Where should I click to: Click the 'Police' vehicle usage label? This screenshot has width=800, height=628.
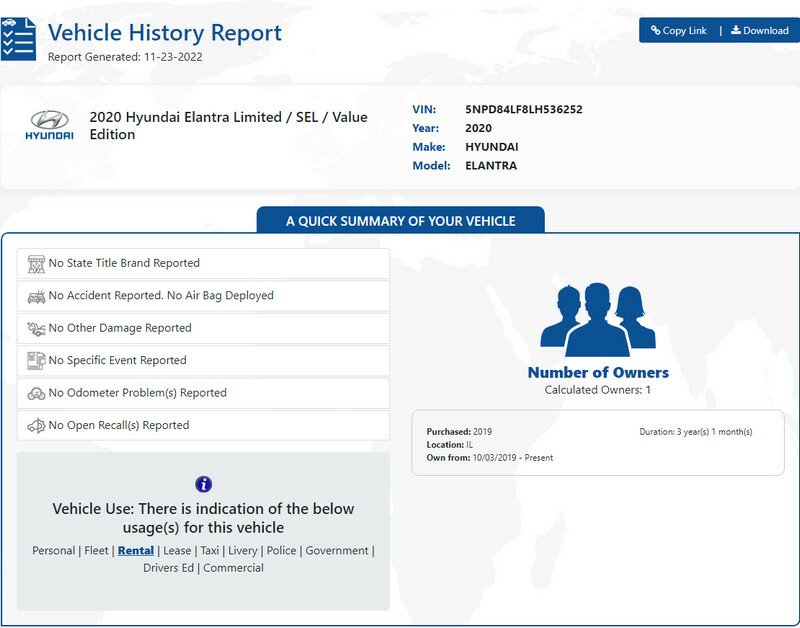click(282, 550)
